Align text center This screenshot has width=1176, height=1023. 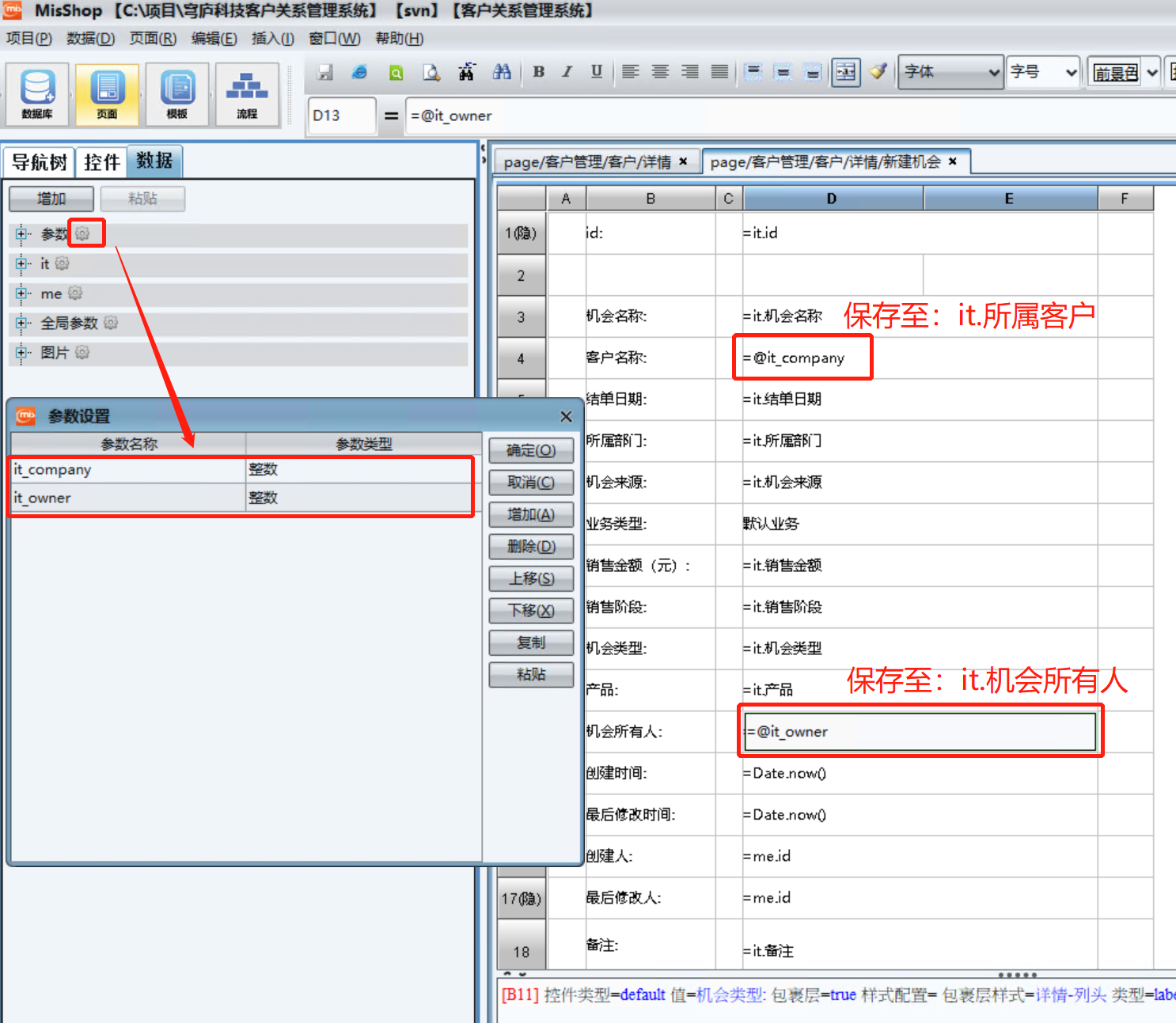660,72
